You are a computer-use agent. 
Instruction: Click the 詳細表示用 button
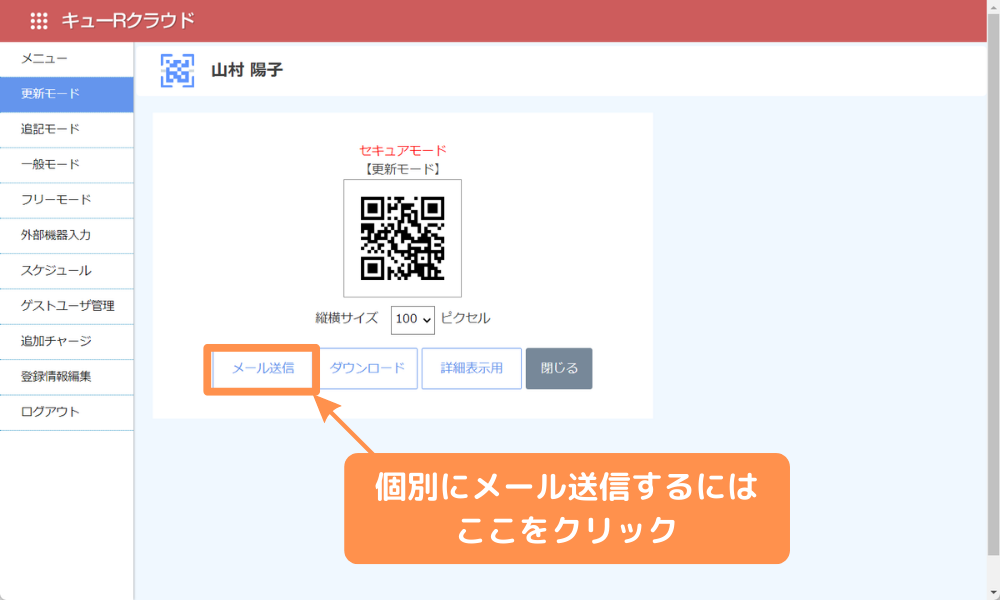tap(471, 369)
